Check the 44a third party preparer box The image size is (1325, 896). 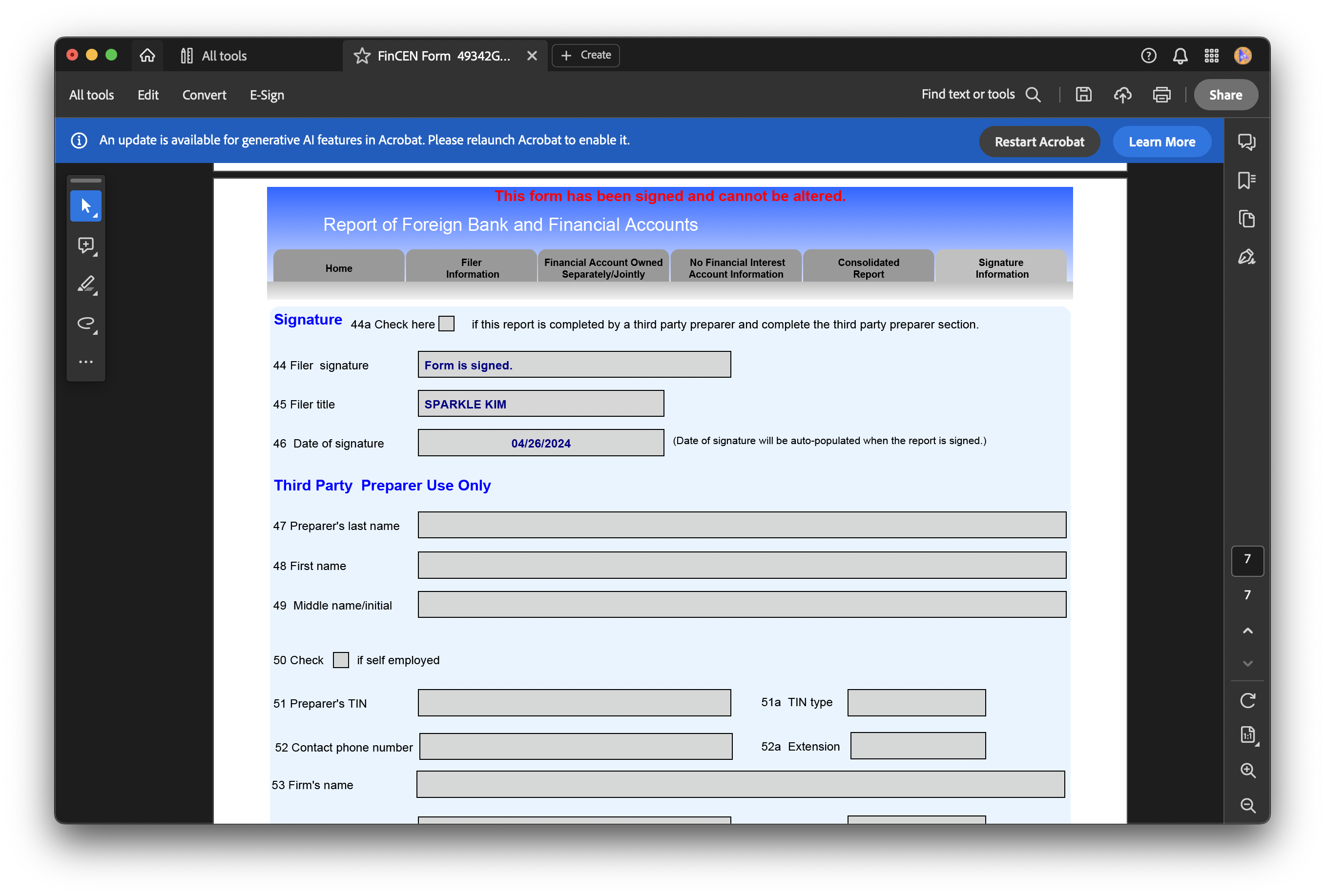click(x=446, y=324)
